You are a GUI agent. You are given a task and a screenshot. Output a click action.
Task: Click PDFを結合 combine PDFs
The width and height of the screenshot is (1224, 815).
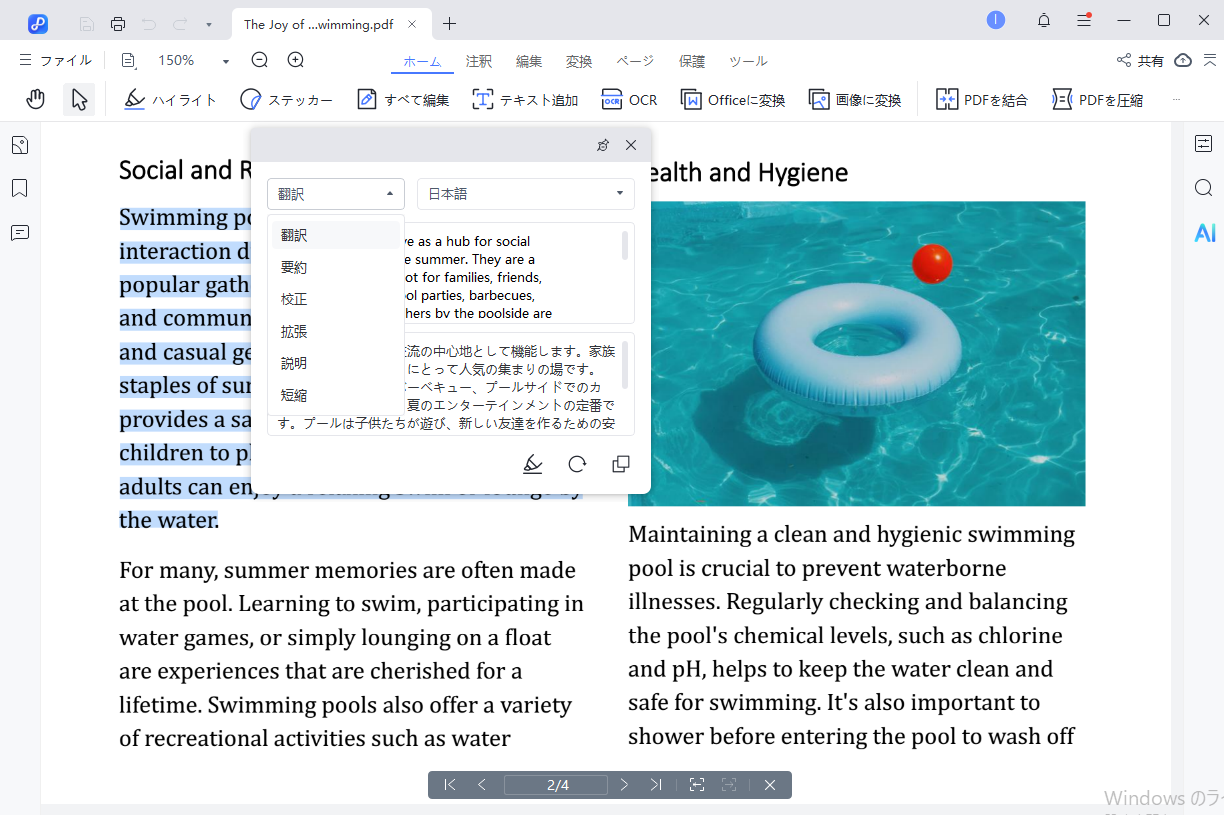click(981, 100)
